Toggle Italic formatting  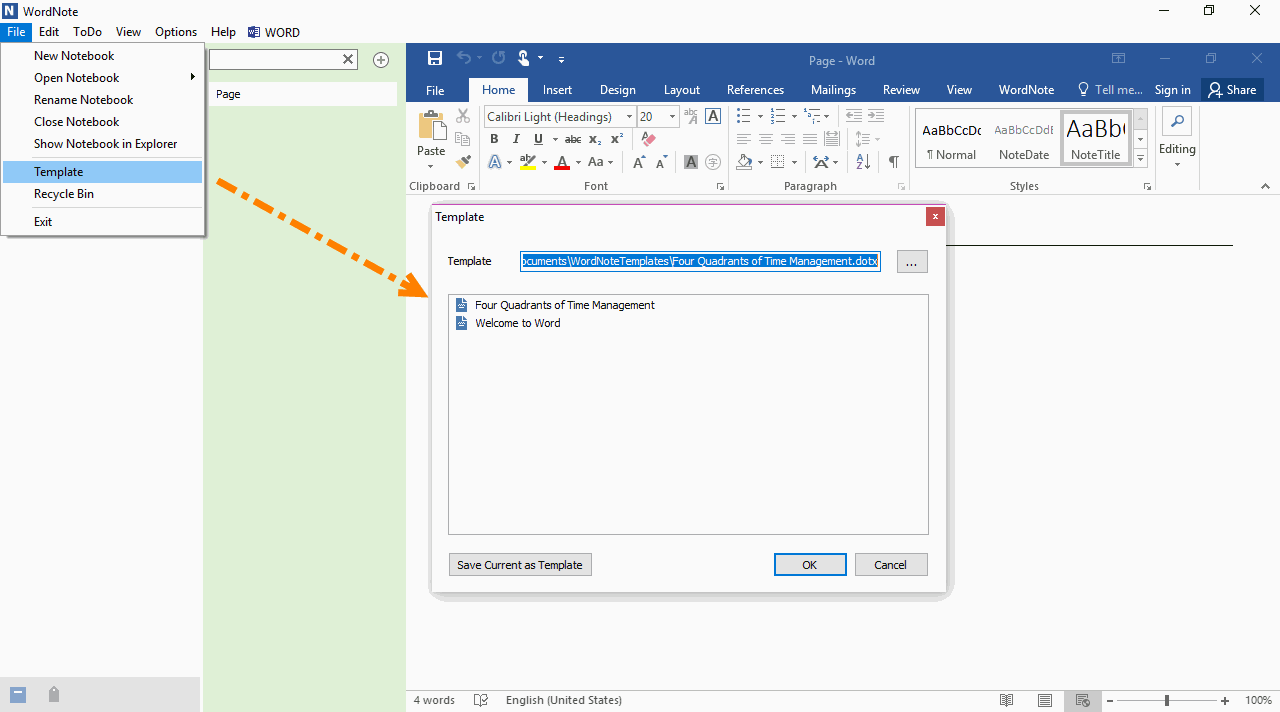tap(517, 139)
